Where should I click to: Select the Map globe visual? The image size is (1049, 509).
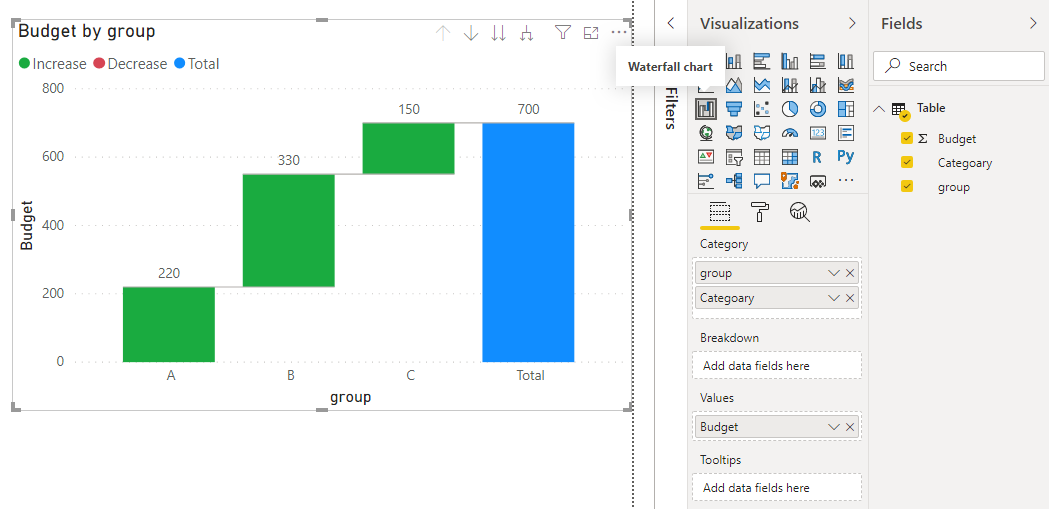point(706,132)
